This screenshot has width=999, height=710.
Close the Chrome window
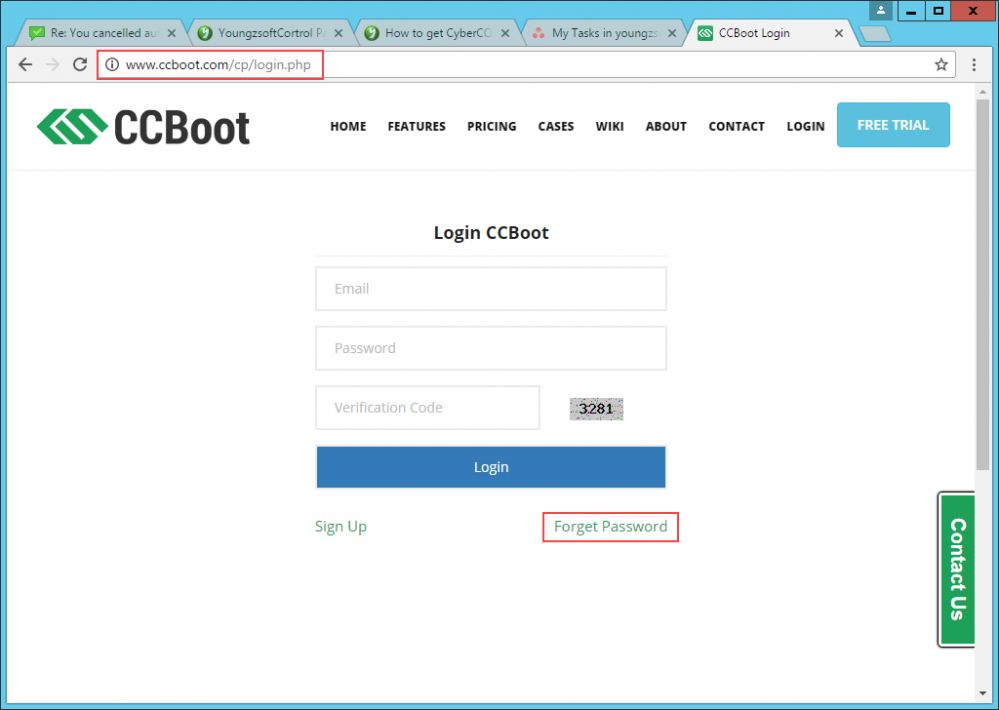pyautogui.click(x=974, y=11)
